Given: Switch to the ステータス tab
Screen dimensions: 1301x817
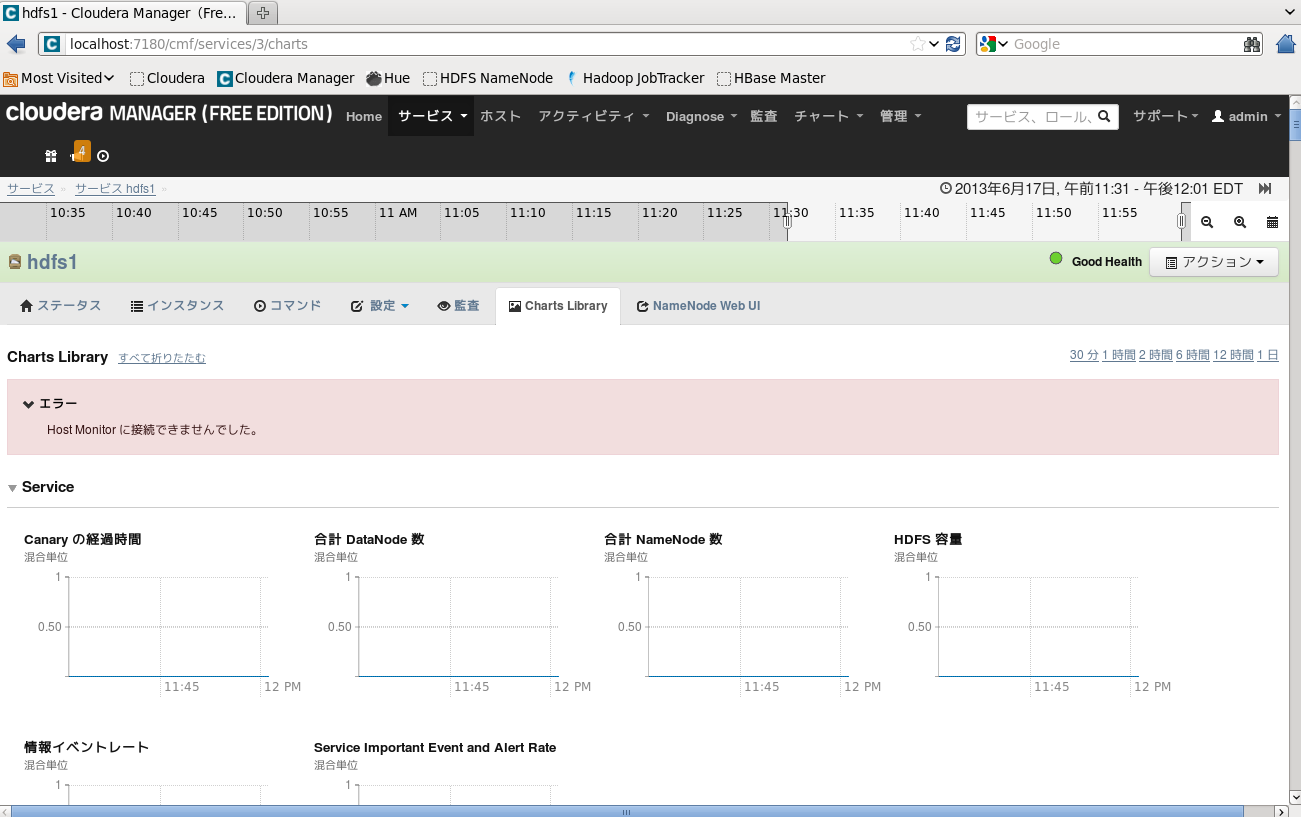Looking at the screenshot, I should [x=61, y=306].
